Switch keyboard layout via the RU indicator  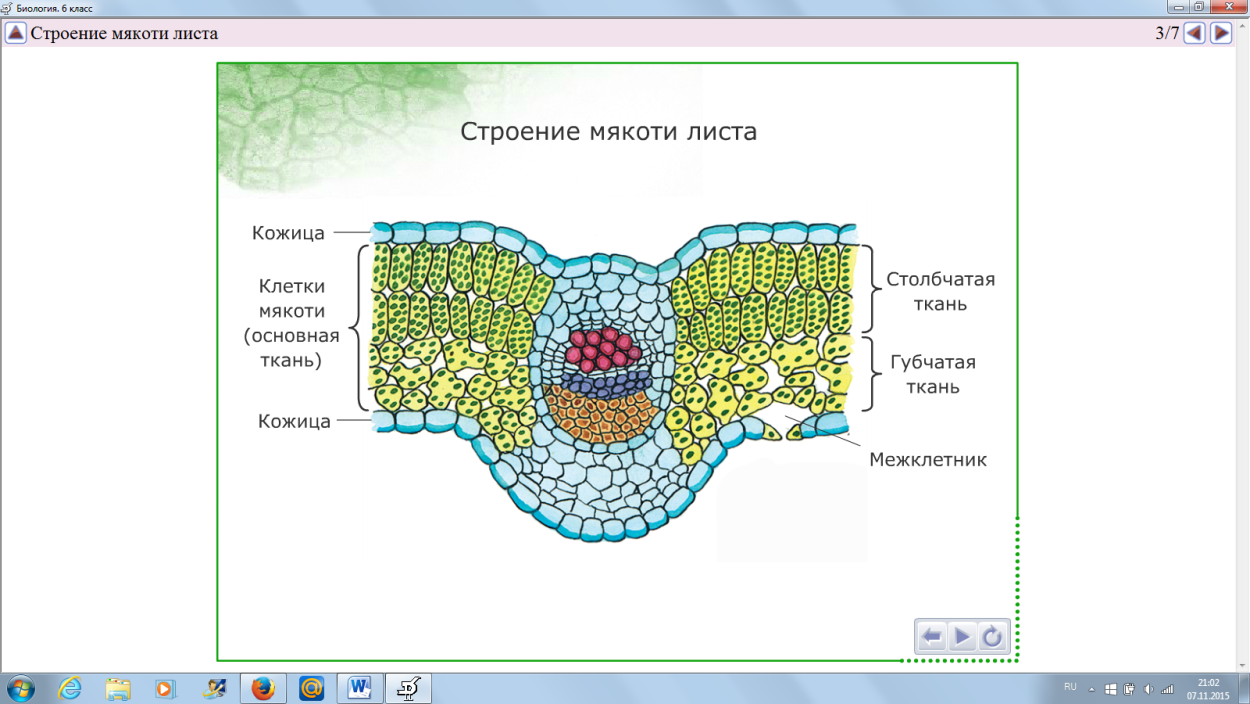pyautogui.click(x=1071, y=689)
